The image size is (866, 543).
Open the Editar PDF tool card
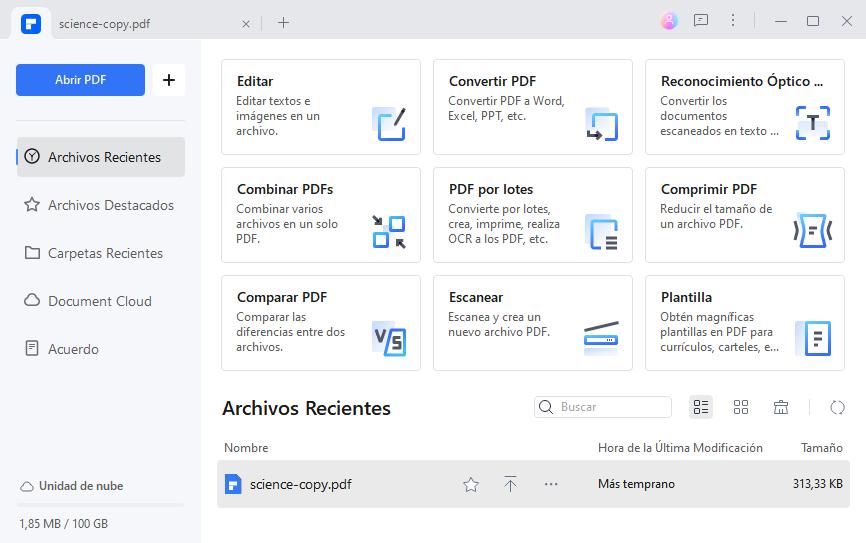[320, 106]
